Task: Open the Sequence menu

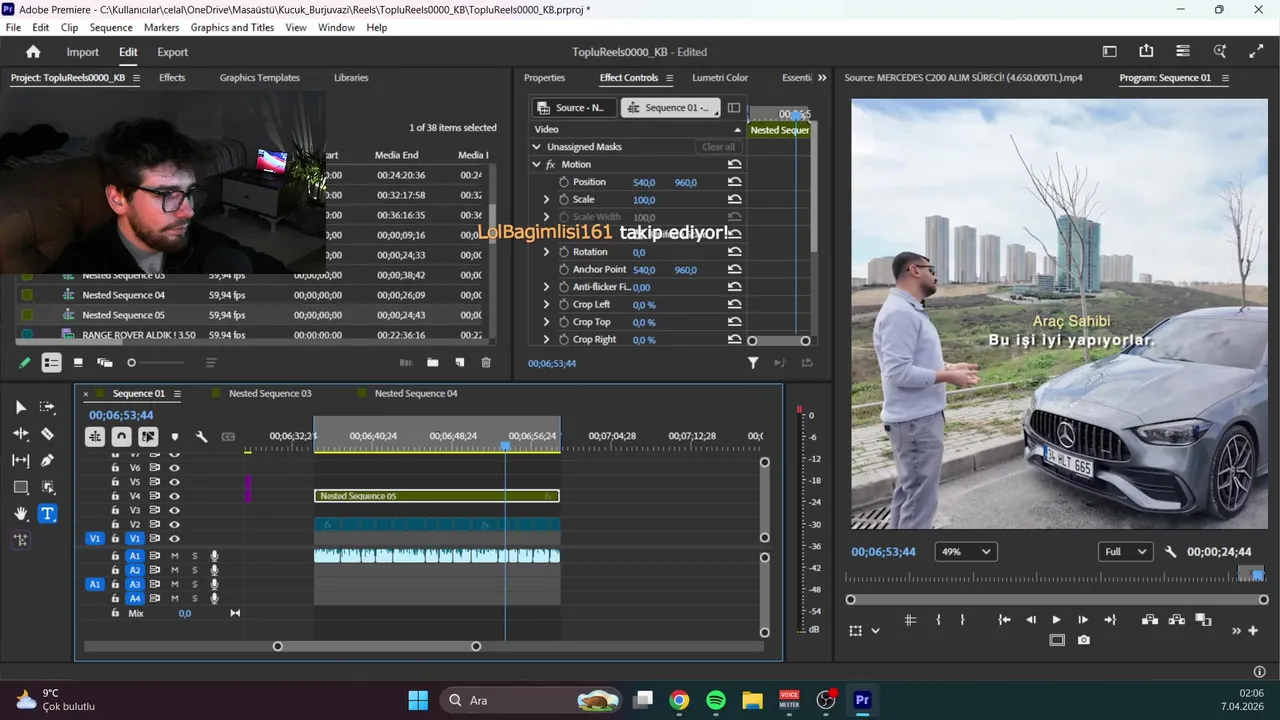Action: click(x=111, y=28)
